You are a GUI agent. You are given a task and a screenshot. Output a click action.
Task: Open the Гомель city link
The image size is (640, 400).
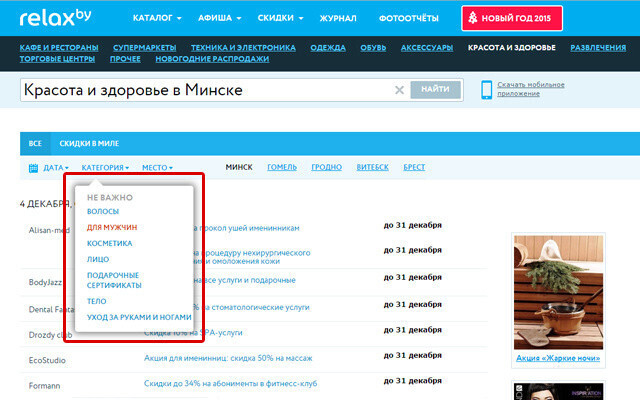pos(282,168)
